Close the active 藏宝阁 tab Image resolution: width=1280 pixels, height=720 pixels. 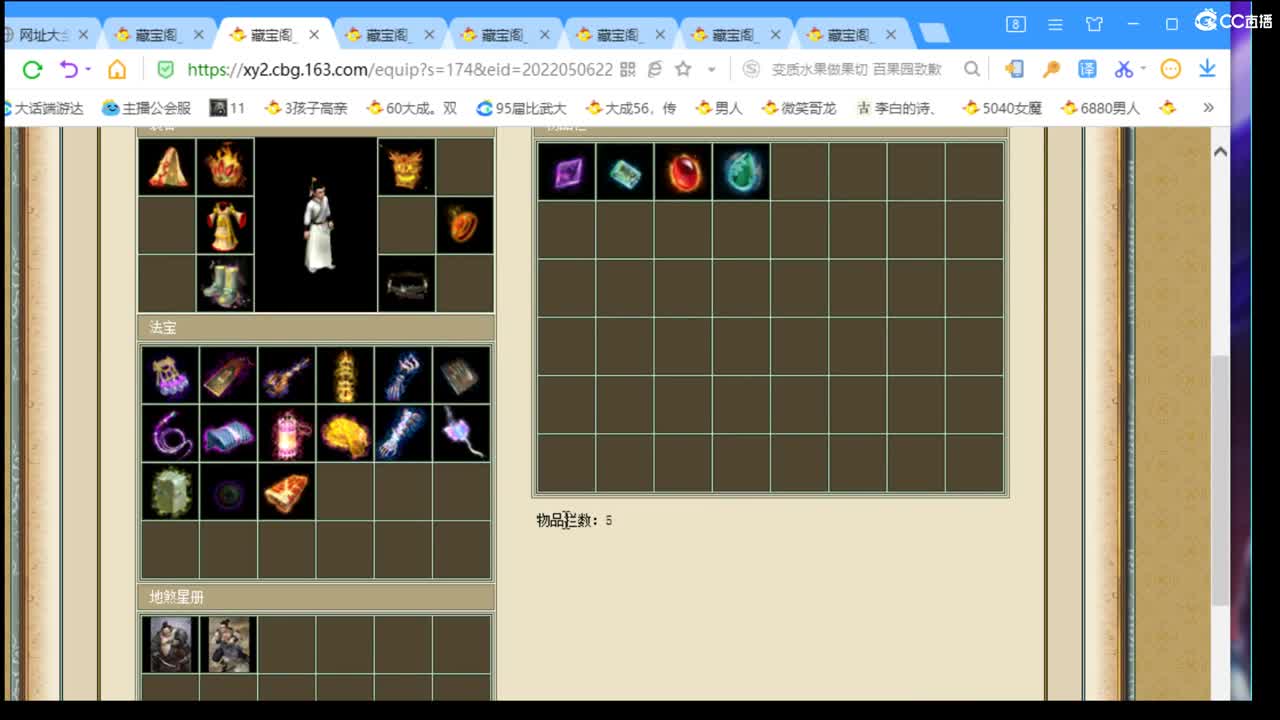[314, 34]
